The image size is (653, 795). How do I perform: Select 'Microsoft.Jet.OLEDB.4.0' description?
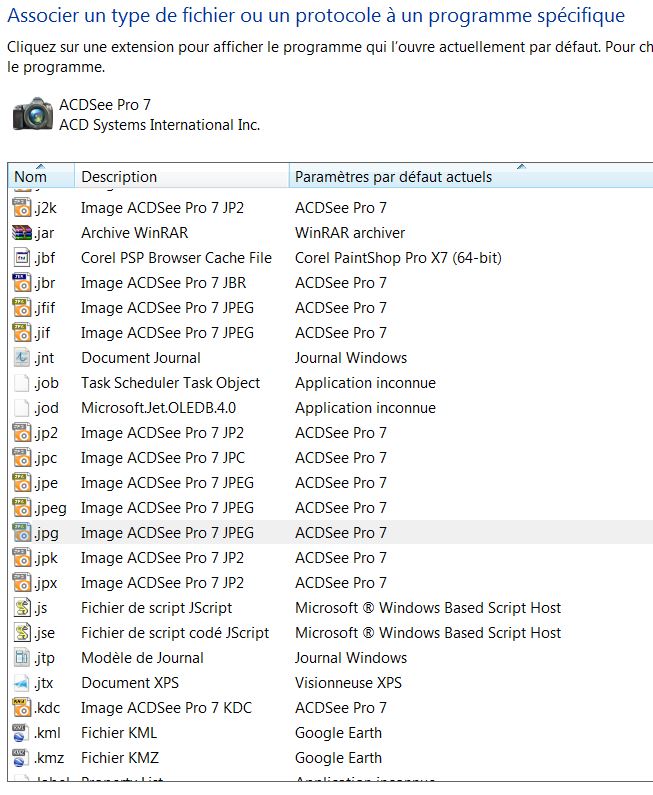click(x=158, y=408)
